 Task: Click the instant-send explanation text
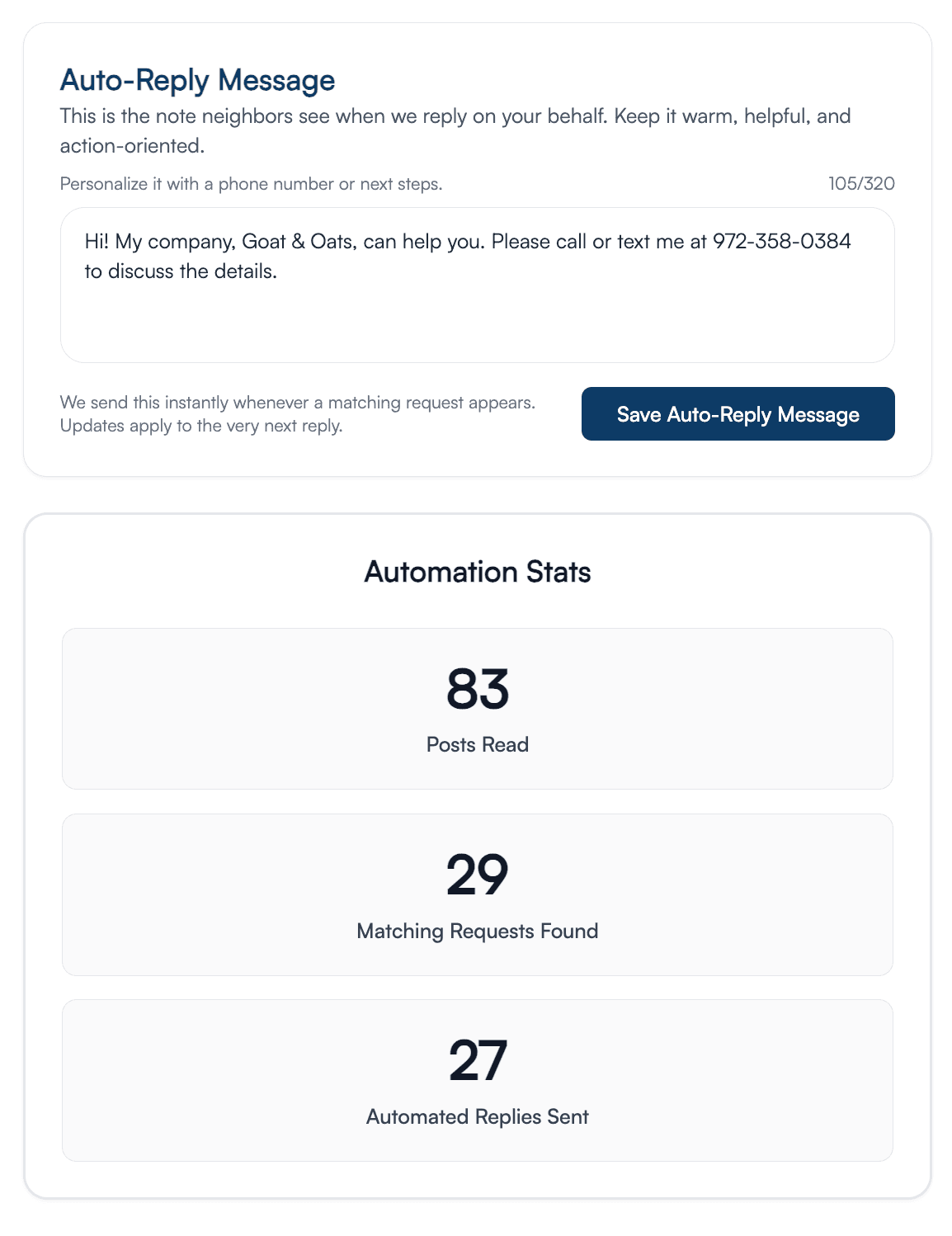tap(299, 413)
